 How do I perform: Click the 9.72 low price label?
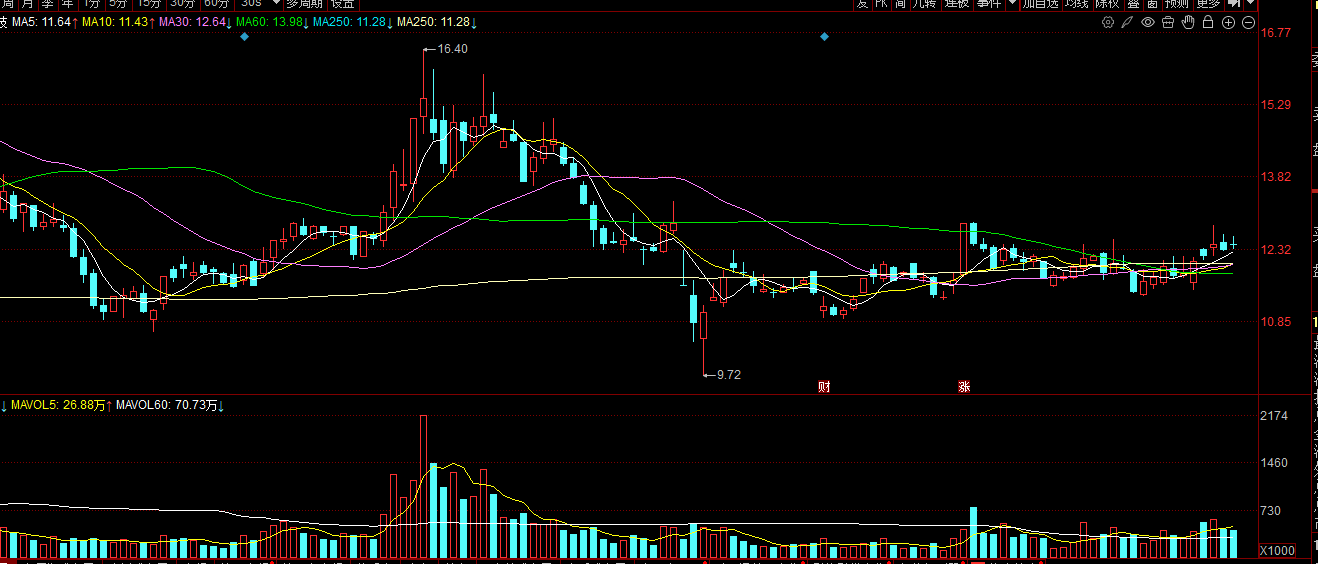729,375
